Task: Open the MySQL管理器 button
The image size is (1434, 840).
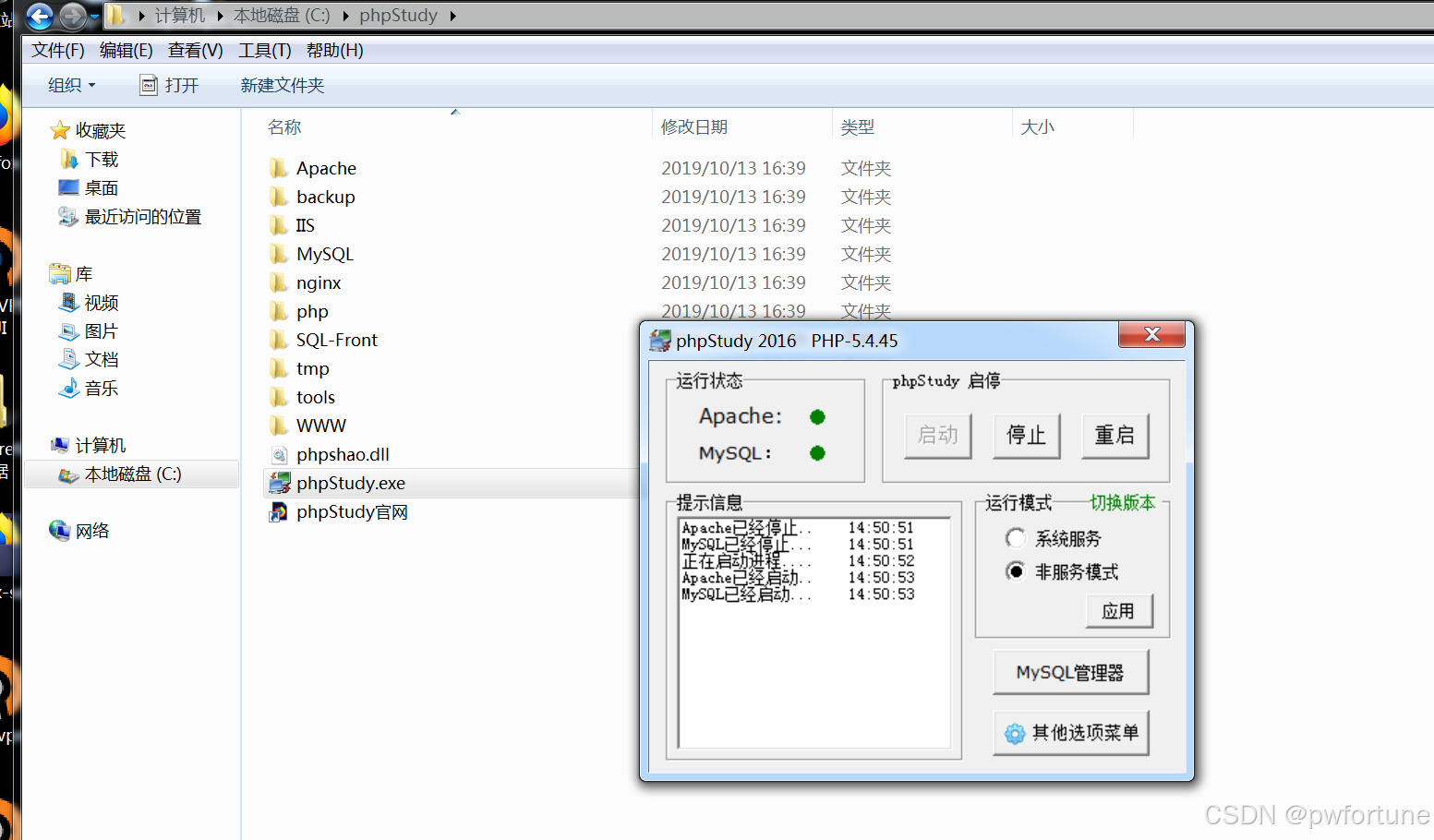Action: (1071, 672)
